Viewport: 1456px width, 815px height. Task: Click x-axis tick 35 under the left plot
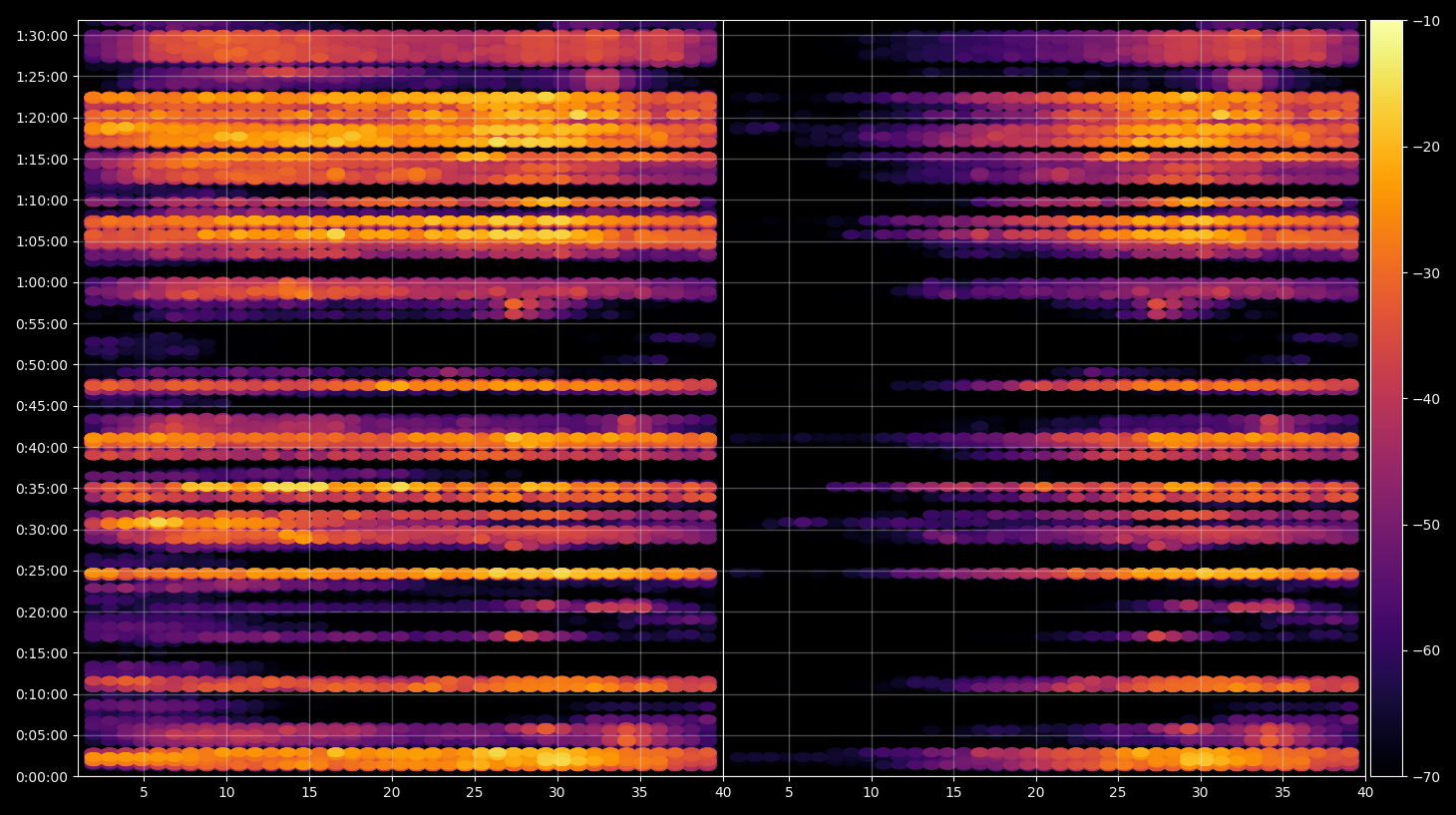pyautogui.click(x=639, y=793)
